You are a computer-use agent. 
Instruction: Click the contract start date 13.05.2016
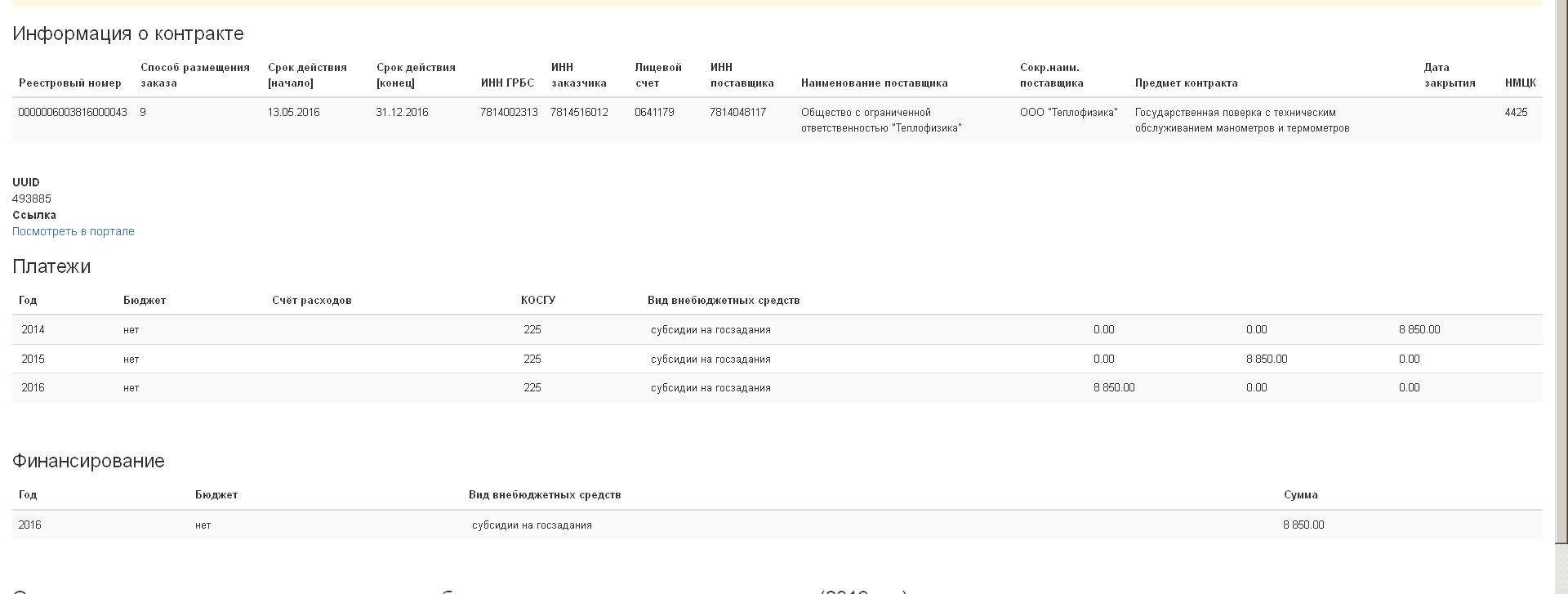point(293,113)
